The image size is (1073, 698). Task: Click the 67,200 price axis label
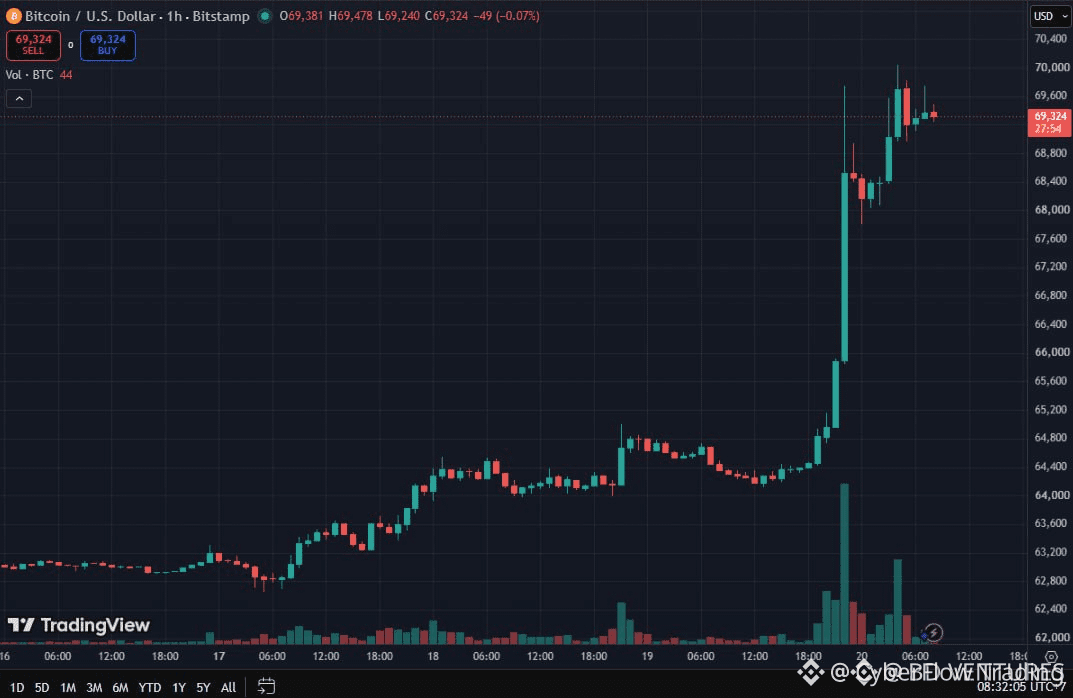tap(1050, 266)
